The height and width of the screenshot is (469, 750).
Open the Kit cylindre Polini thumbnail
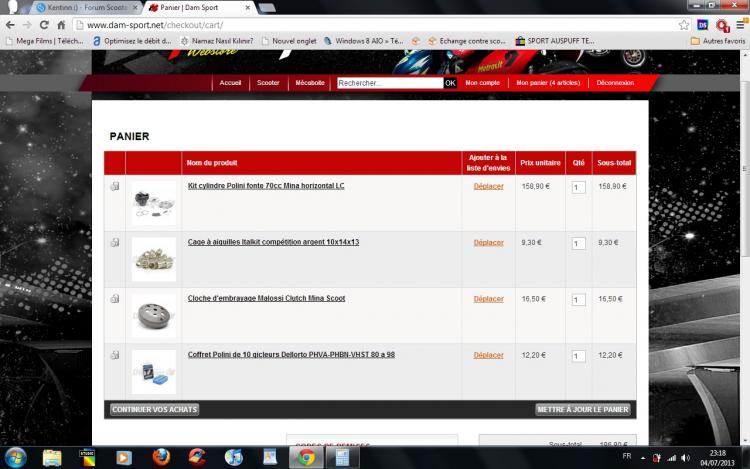point(154,203)
